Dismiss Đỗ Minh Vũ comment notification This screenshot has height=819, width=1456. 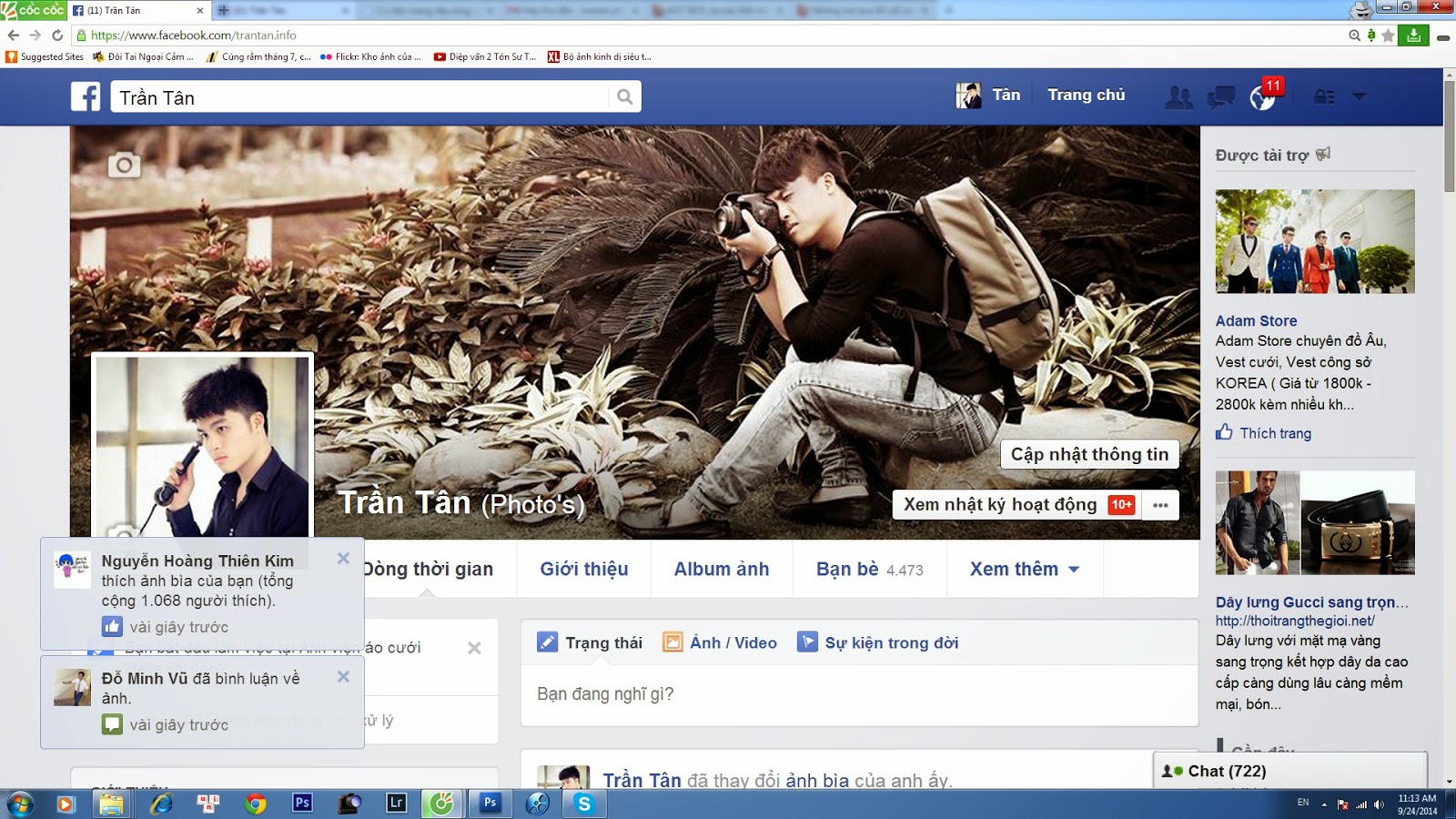click(343, 677)
